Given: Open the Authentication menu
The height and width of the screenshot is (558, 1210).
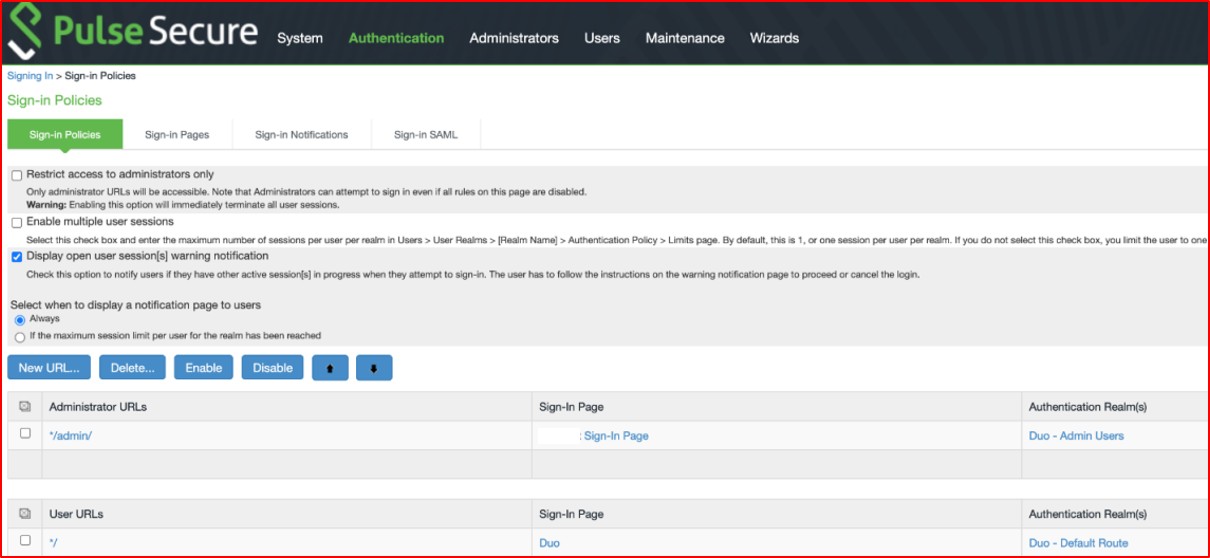Looking at the screenshot, I should tap(396, 38).
